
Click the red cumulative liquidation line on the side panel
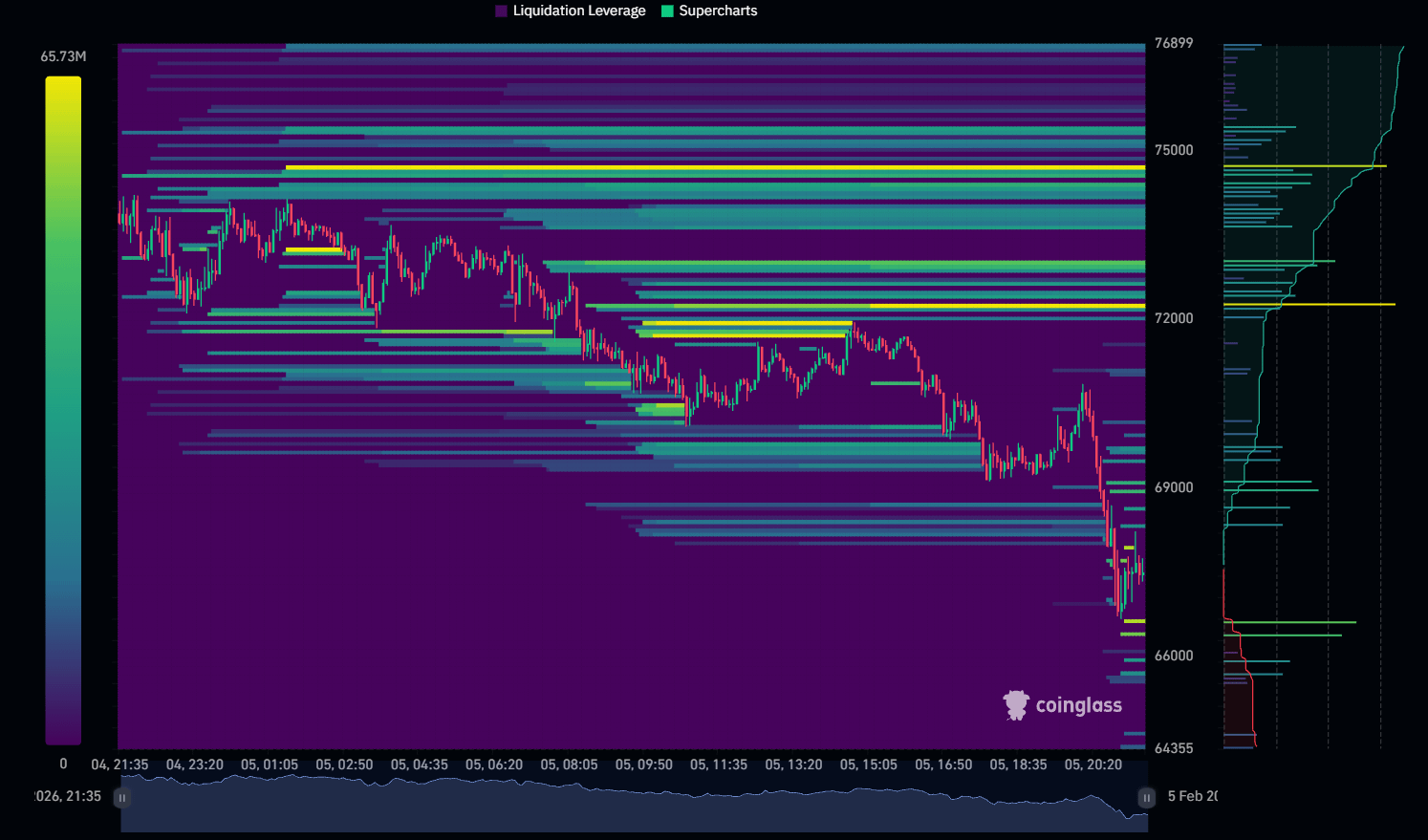point(1243,659)
